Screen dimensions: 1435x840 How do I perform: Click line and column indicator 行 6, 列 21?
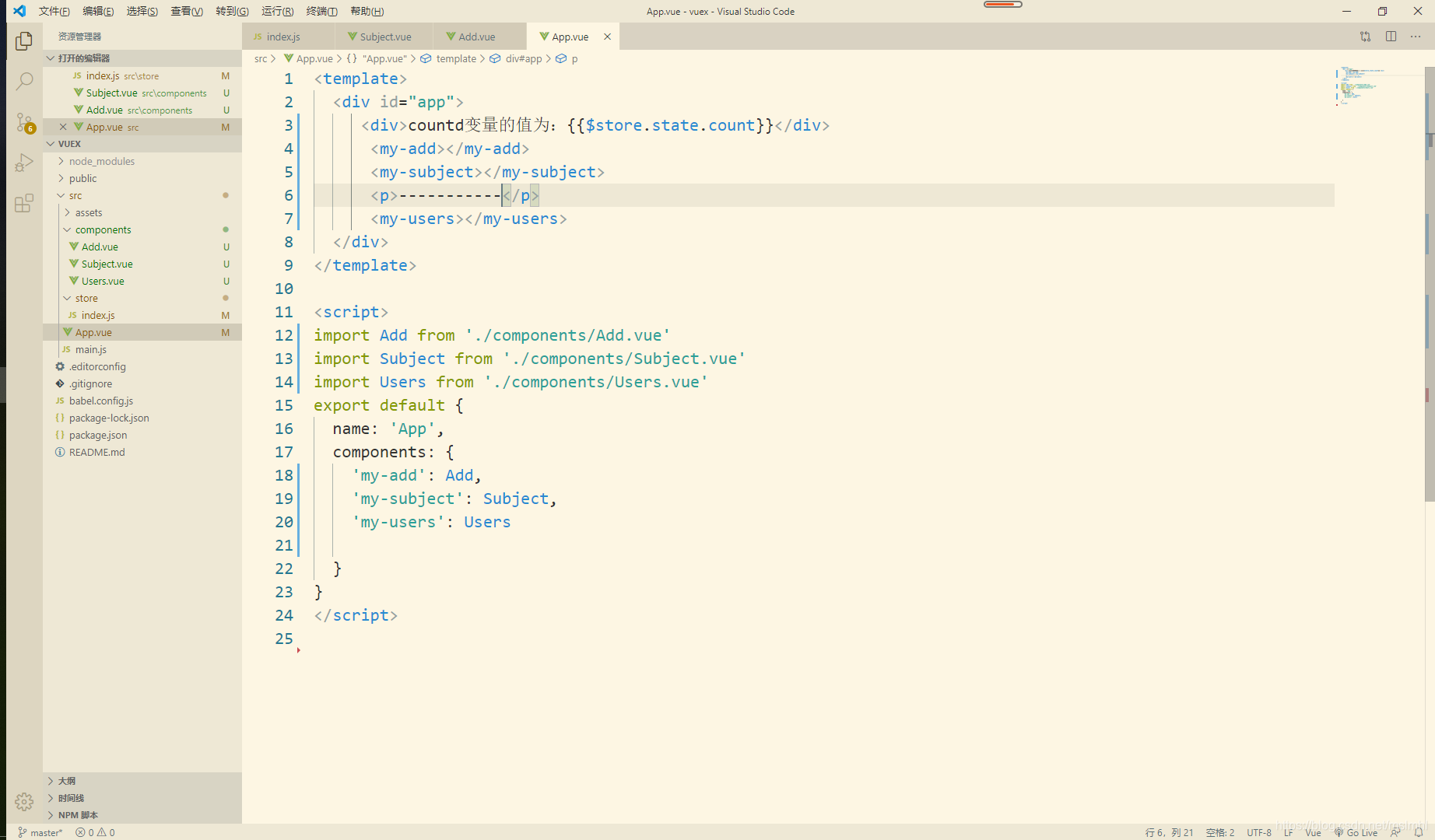1169,832
